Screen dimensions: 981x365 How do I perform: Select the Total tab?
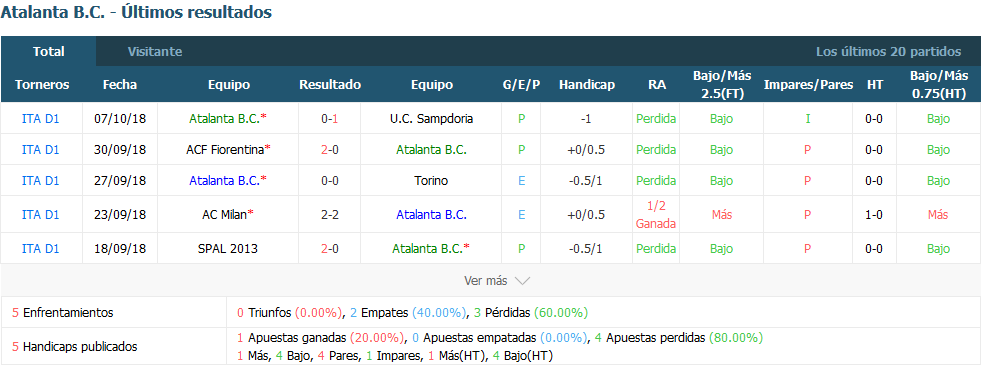[x=49, y=51]
